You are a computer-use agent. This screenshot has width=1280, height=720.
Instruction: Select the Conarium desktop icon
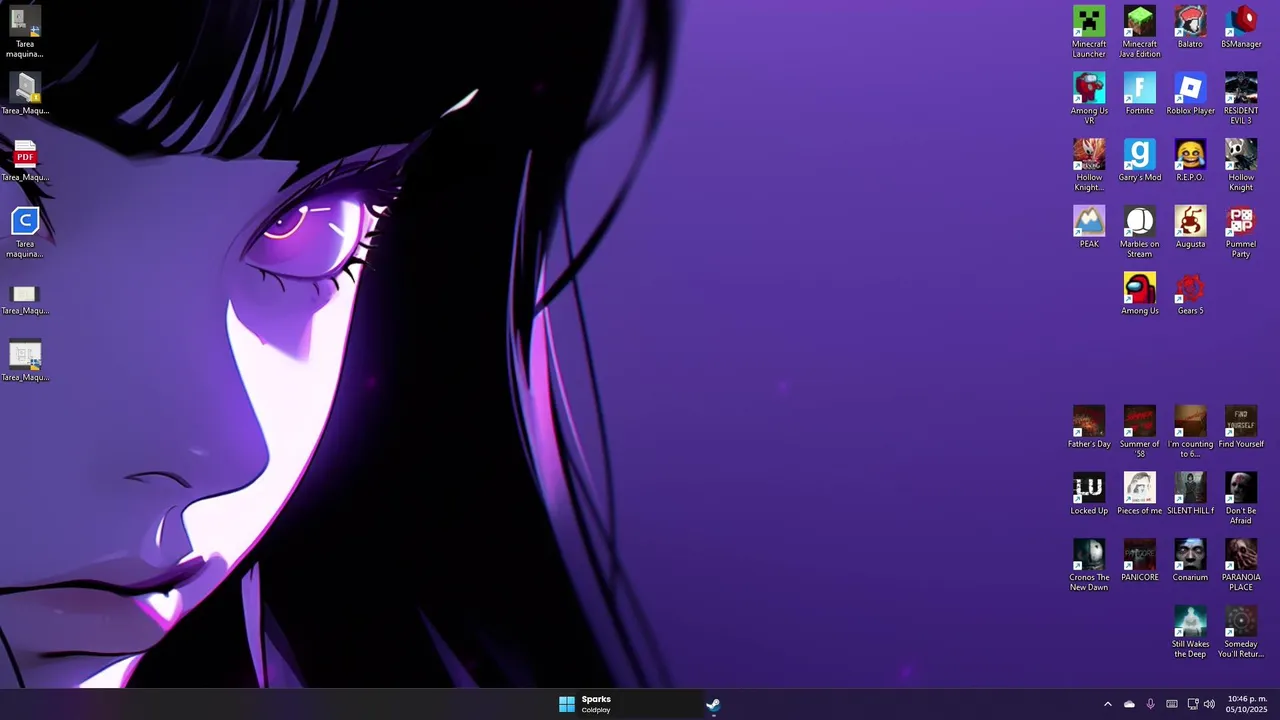[x=1190, y=561]
